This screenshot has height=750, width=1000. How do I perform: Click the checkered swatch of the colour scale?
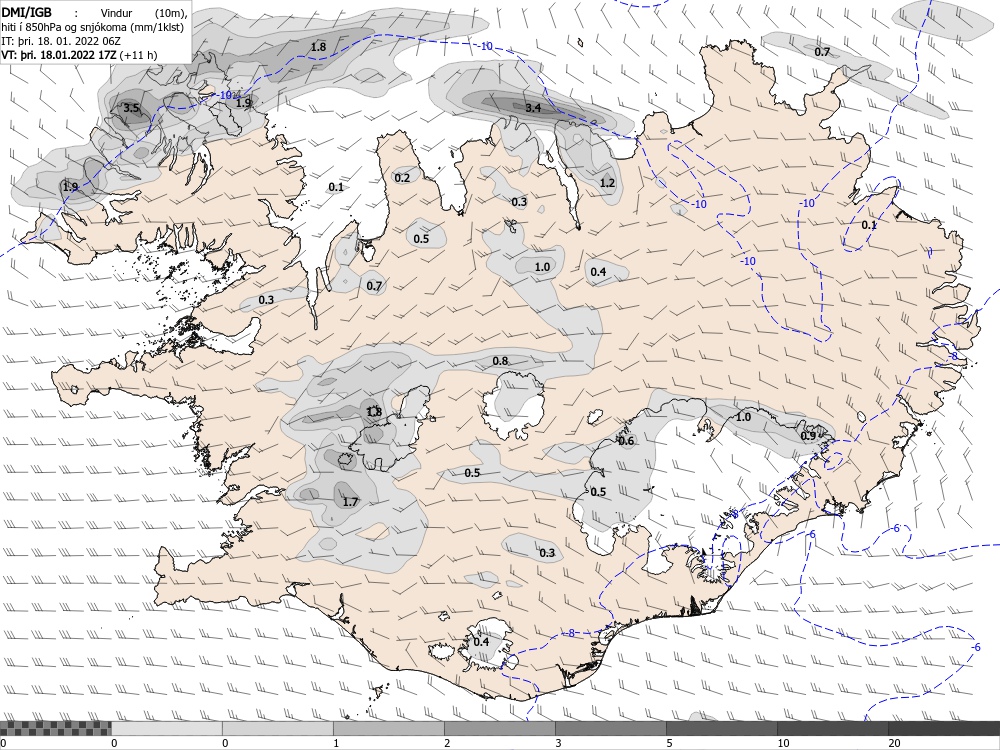[55, 728]
